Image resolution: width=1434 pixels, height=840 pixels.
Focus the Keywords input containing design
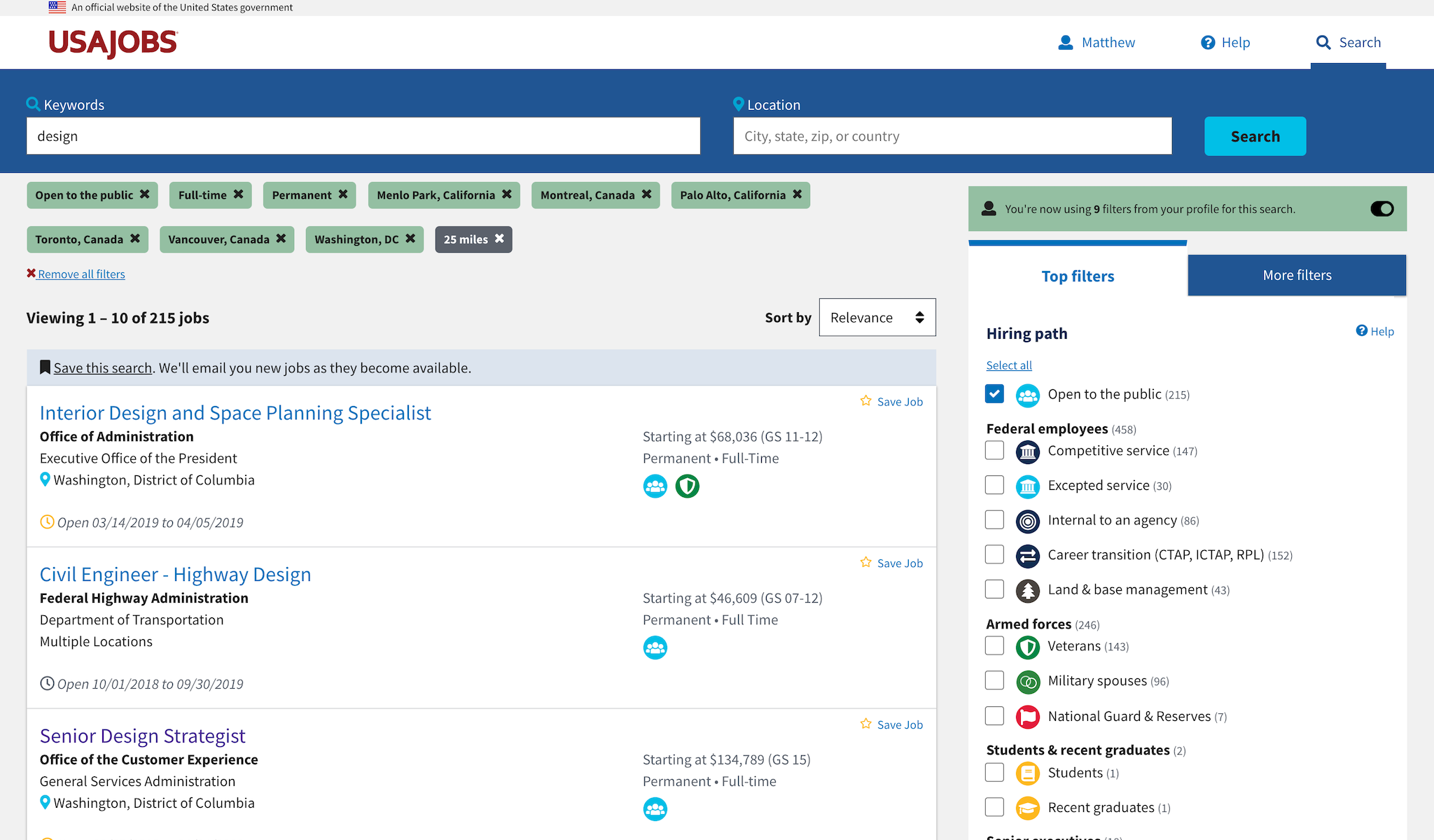pos(363,136)
